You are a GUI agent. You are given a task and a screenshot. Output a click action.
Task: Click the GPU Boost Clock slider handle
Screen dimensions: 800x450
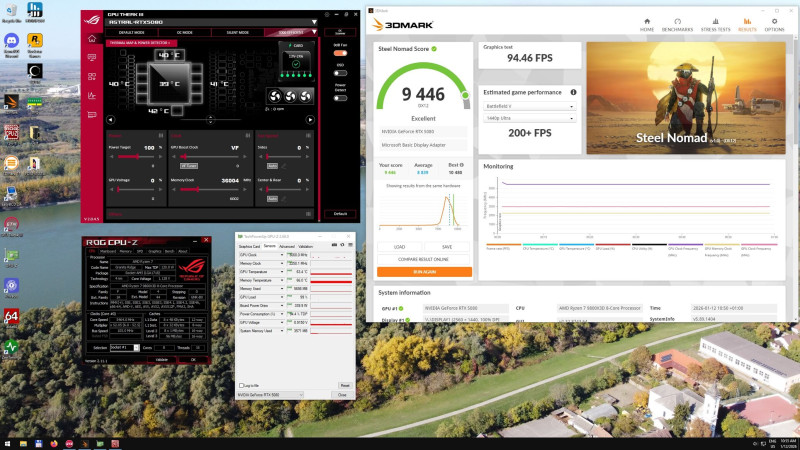coord(184,157)
